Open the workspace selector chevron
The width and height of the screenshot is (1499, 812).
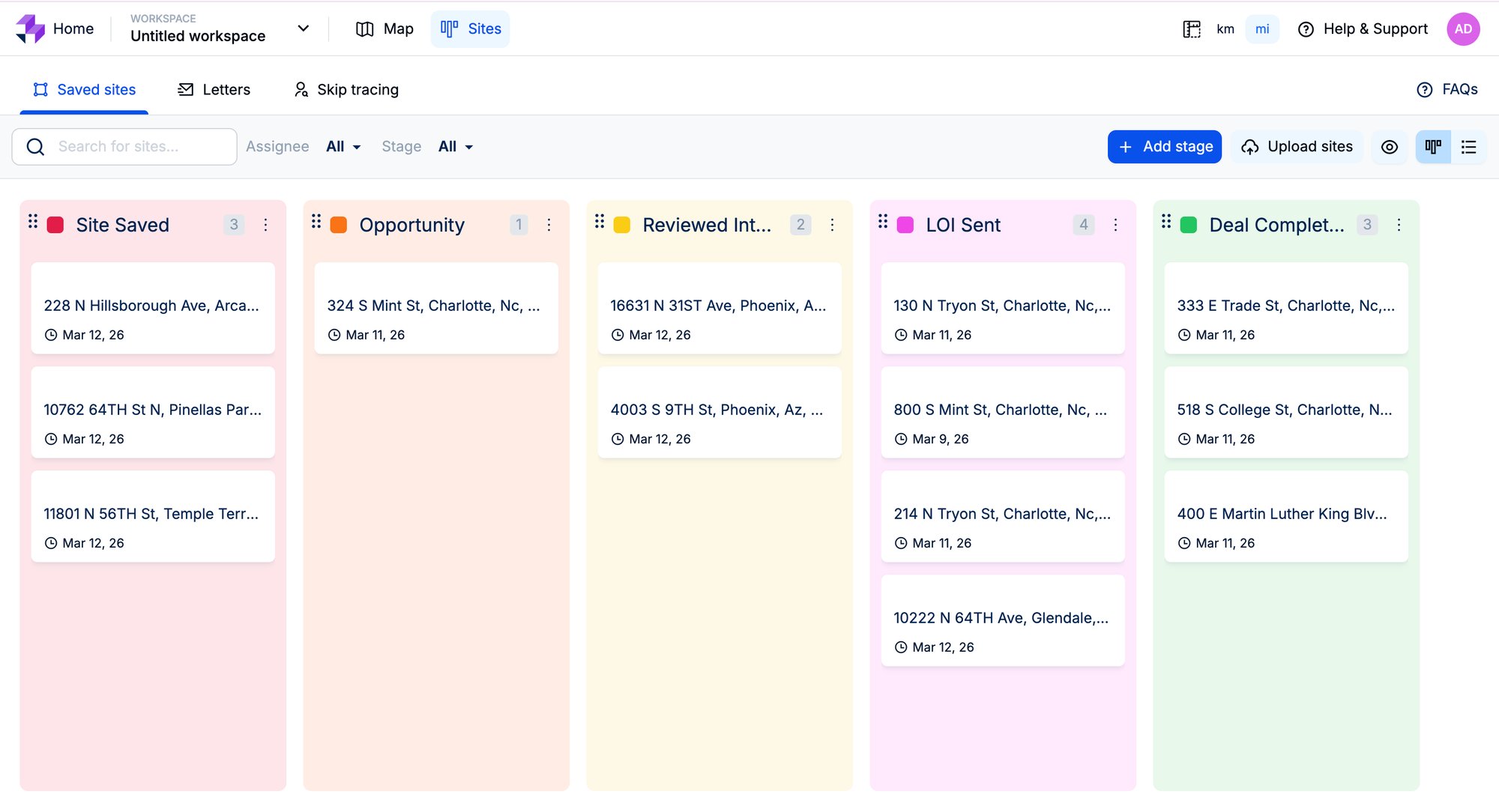(303, 28)
